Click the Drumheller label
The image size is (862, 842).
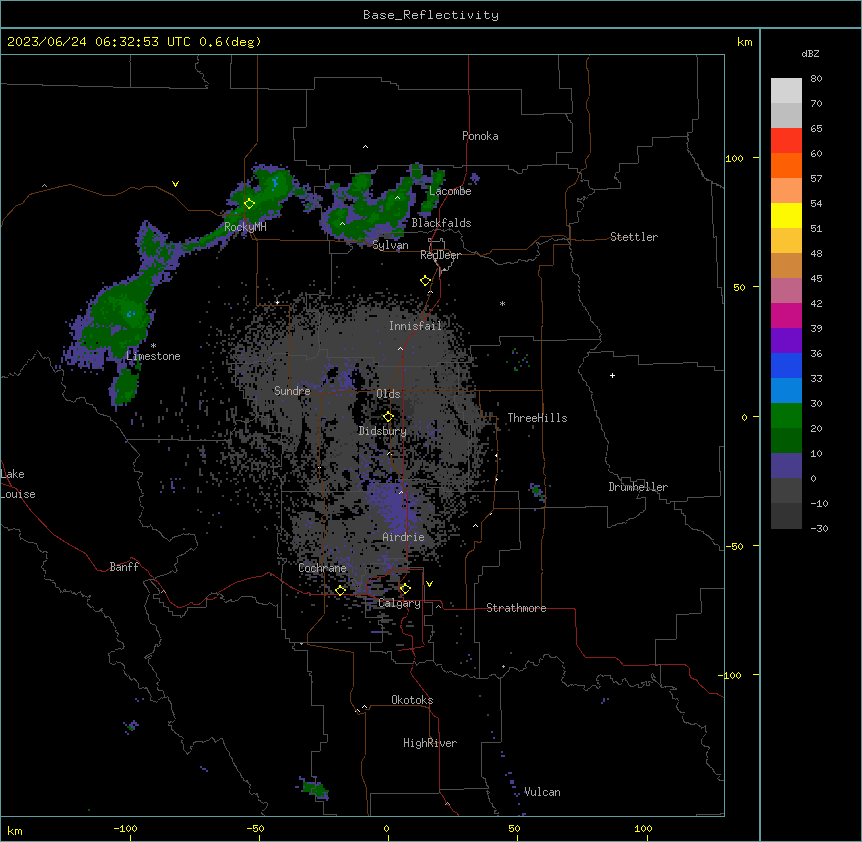(638, 487)
